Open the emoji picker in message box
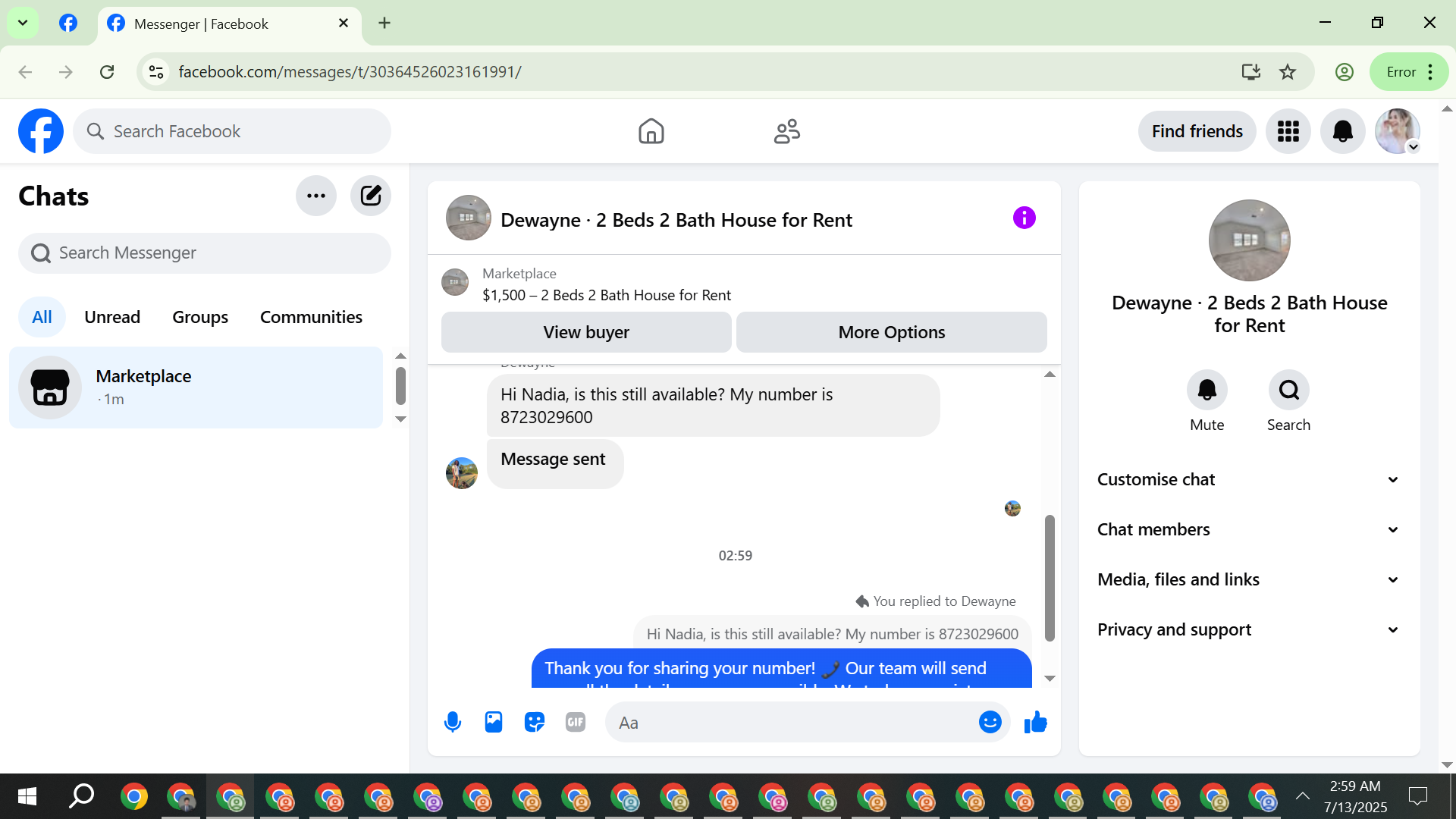The image size is (1456, 819). coord(990,722)
